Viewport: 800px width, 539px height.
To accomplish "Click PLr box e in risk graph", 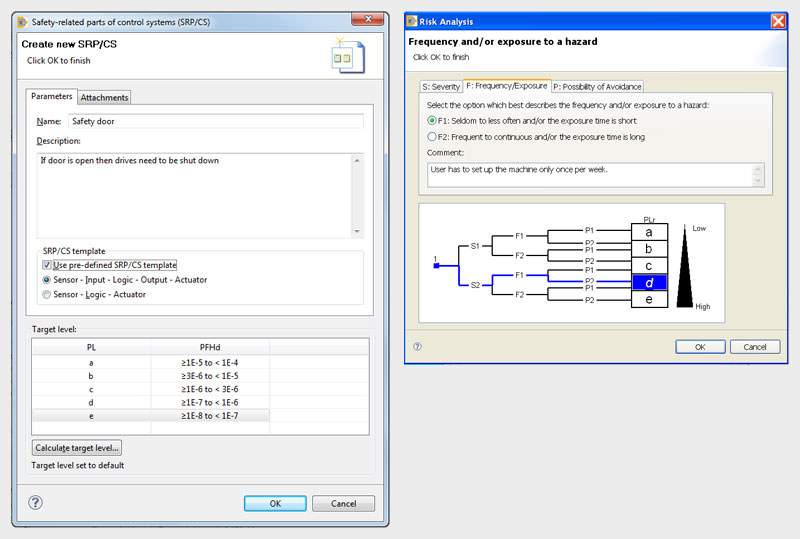I will 649,299.
